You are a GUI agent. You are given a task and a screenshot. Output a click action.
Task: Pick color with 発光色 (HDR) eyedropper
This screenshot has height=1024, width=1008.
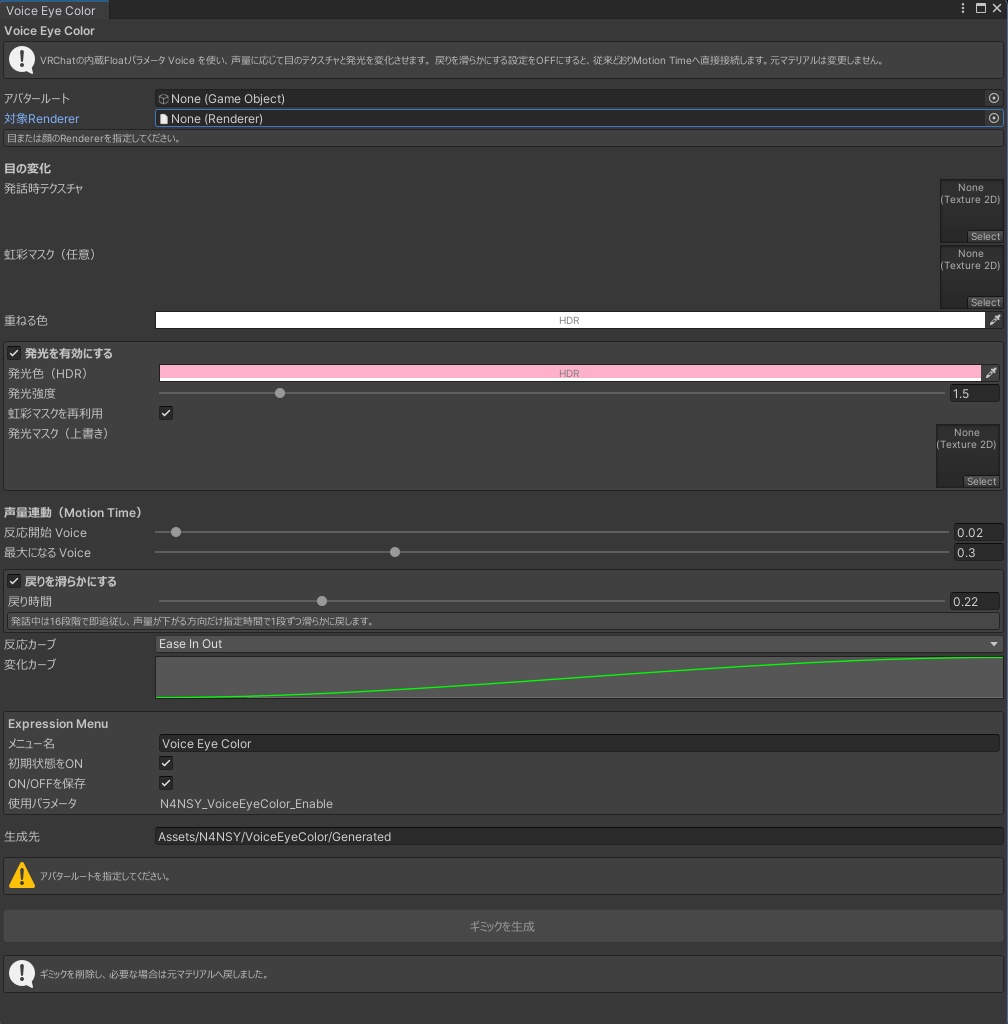point(991,373)
